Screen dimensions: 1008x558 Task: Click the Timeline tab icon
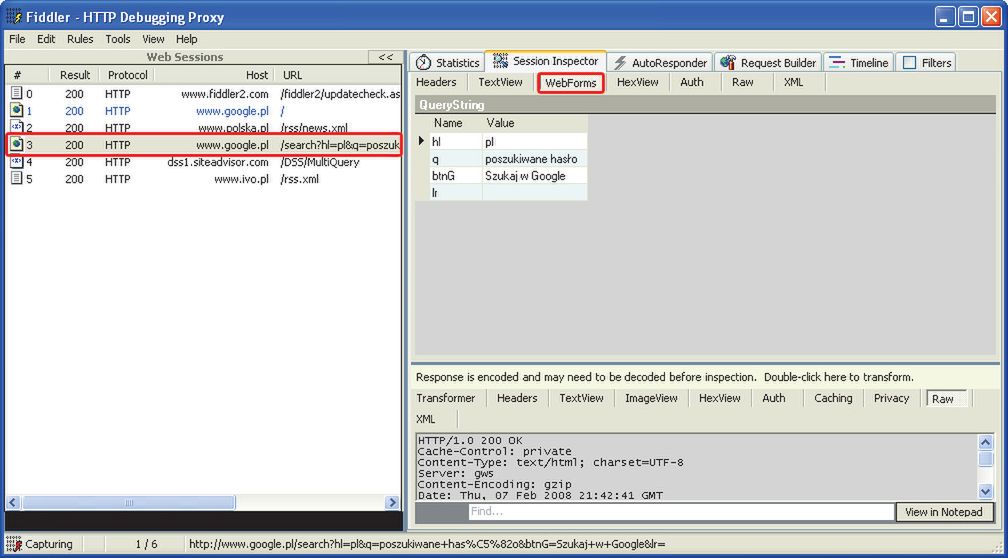[836, 62]
